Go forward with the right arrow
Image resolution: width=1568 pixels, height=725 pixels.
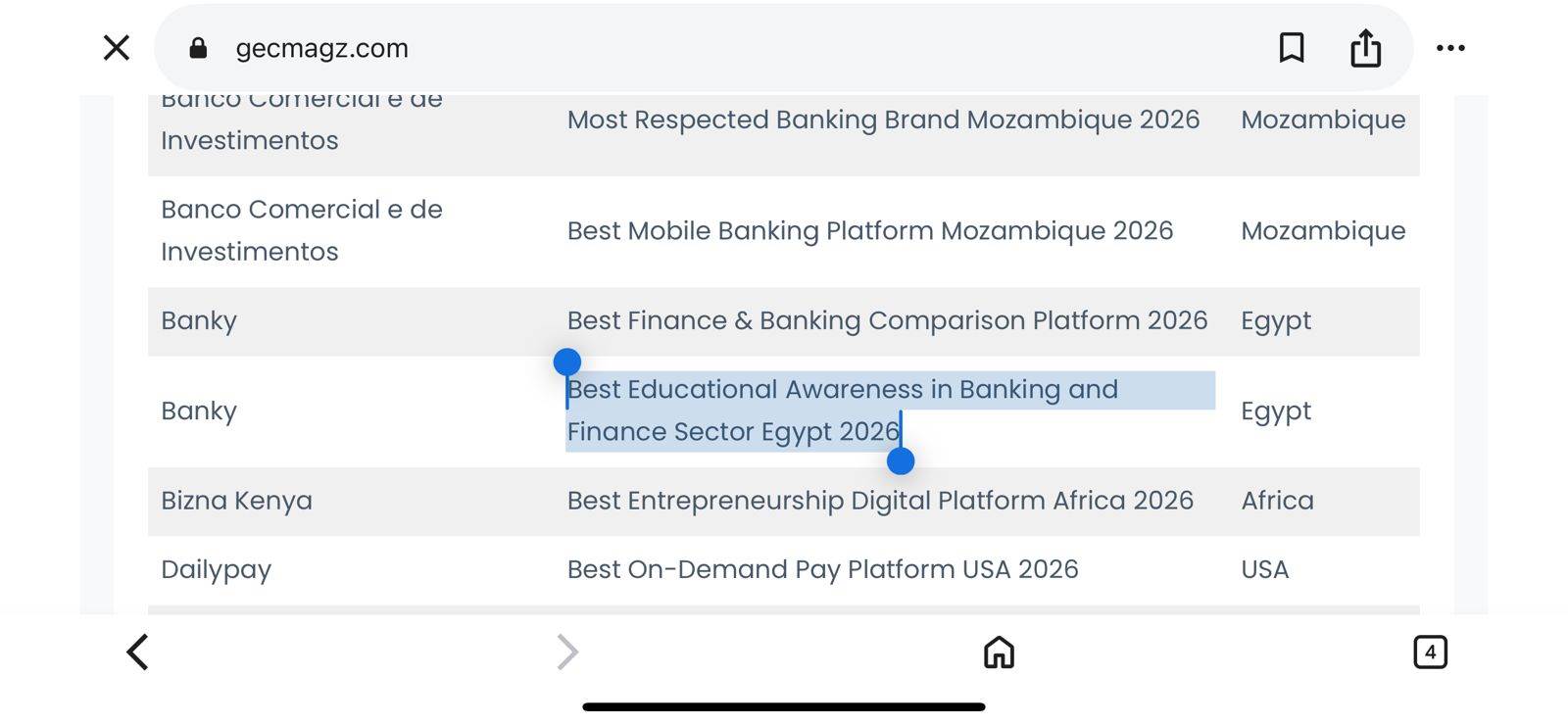tap(567, 652)
